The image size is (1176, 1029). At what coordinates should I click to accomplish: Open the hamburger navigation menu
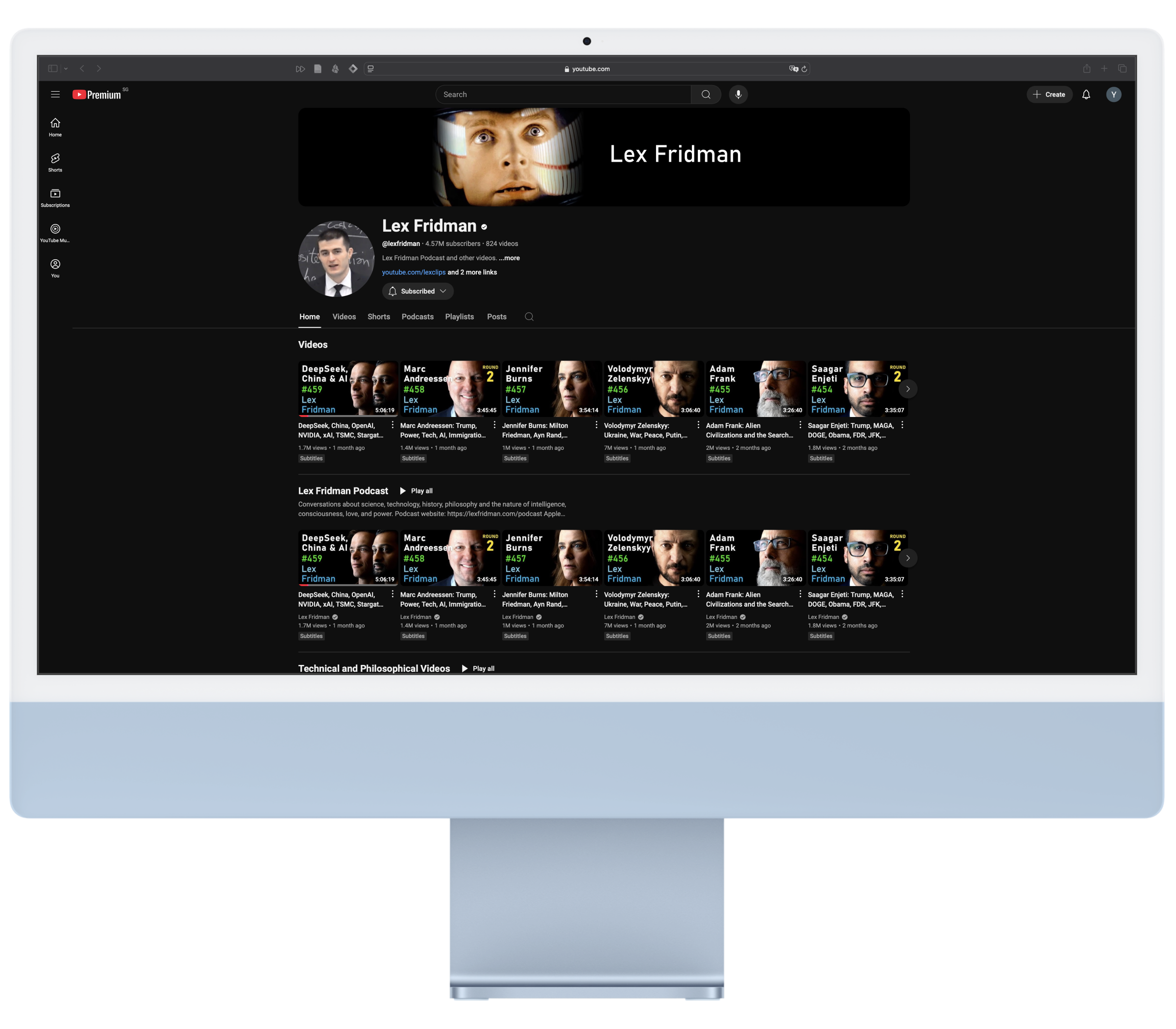[x=55, y=94]
